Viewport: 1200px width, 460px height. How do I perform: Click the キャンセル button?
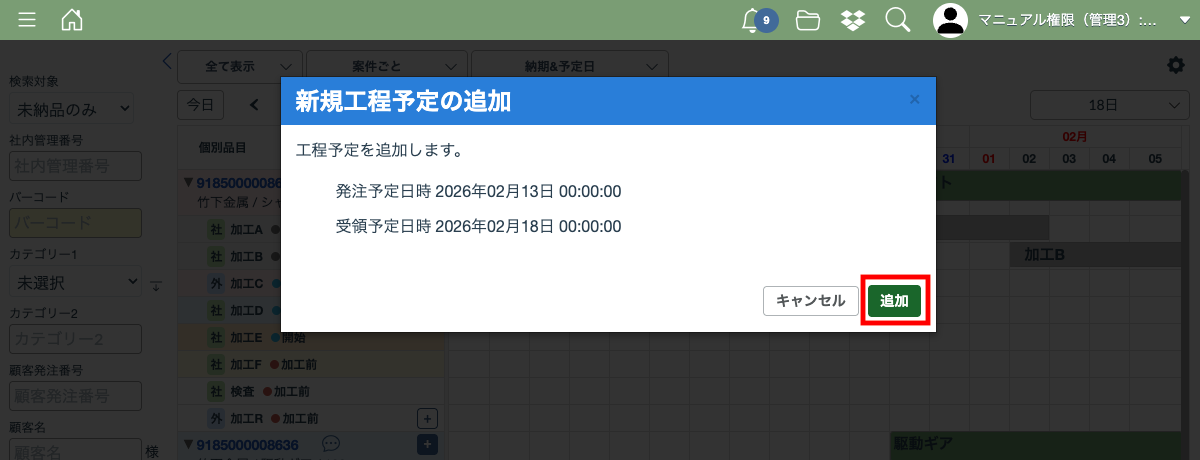coord(810,301)
